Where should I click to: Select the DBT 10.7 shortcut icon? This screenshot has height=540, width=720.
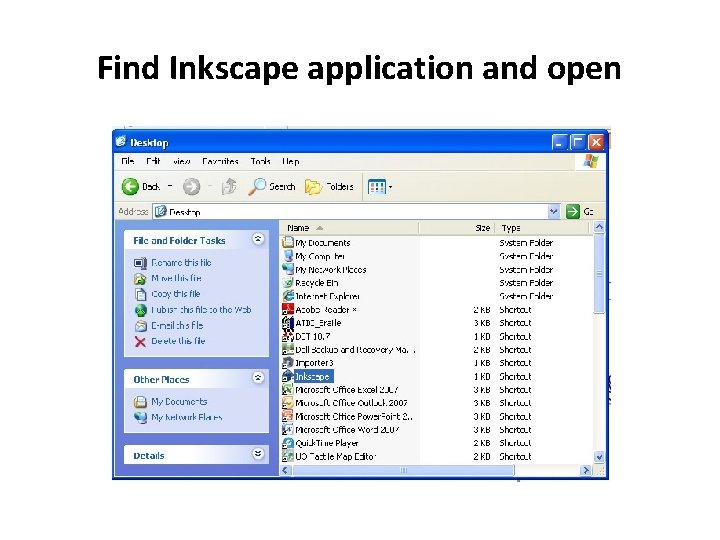pos(288,336)
